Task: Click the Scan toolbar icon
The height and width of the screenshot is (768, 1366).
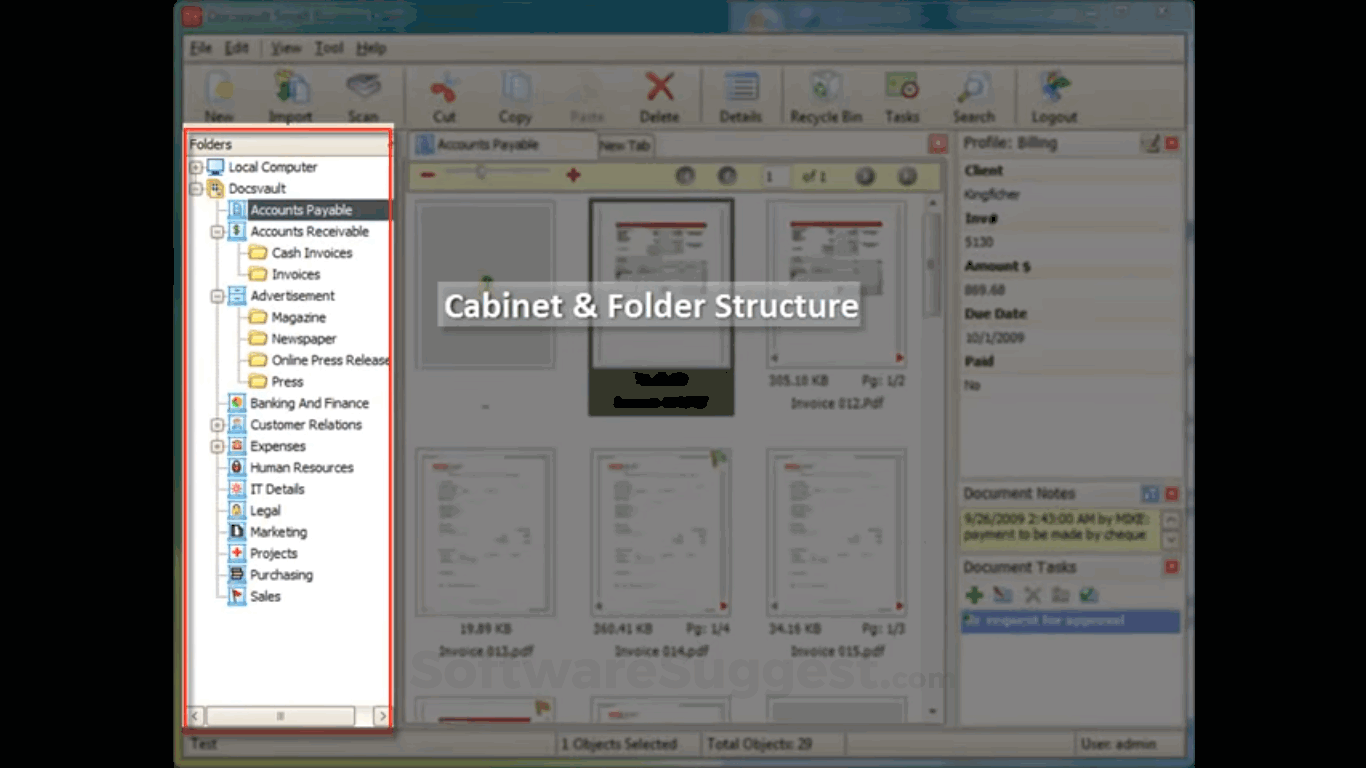Action: tap(363, 90)
